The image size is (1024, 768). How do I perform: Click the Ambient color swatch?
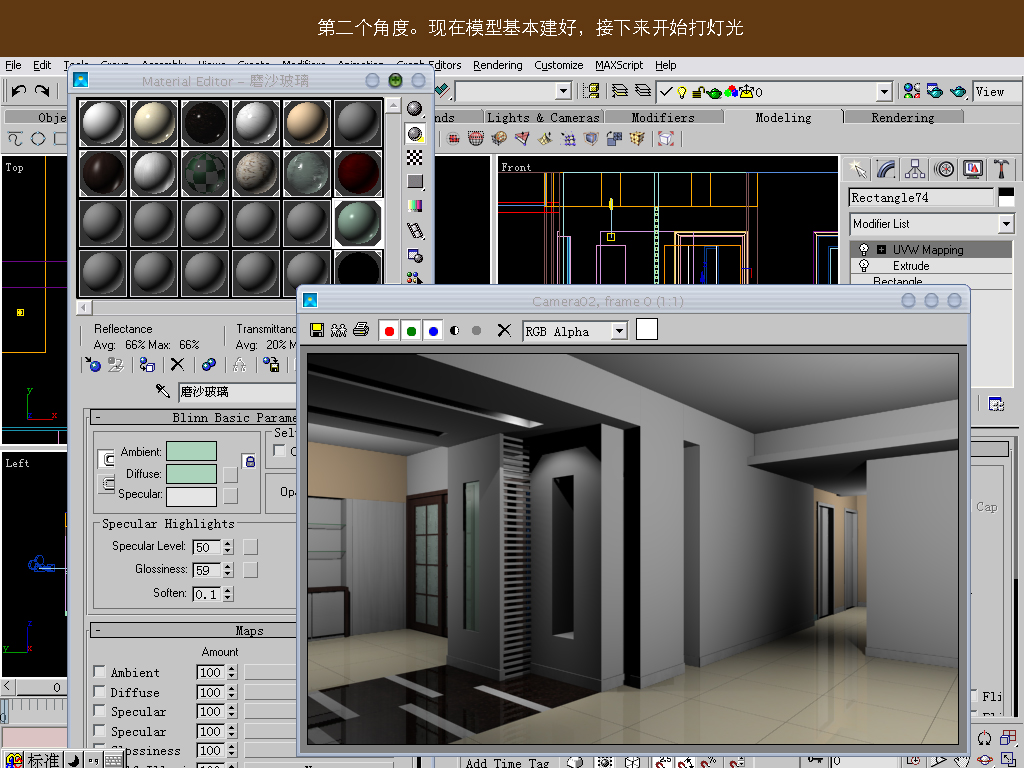click(191, 451)
